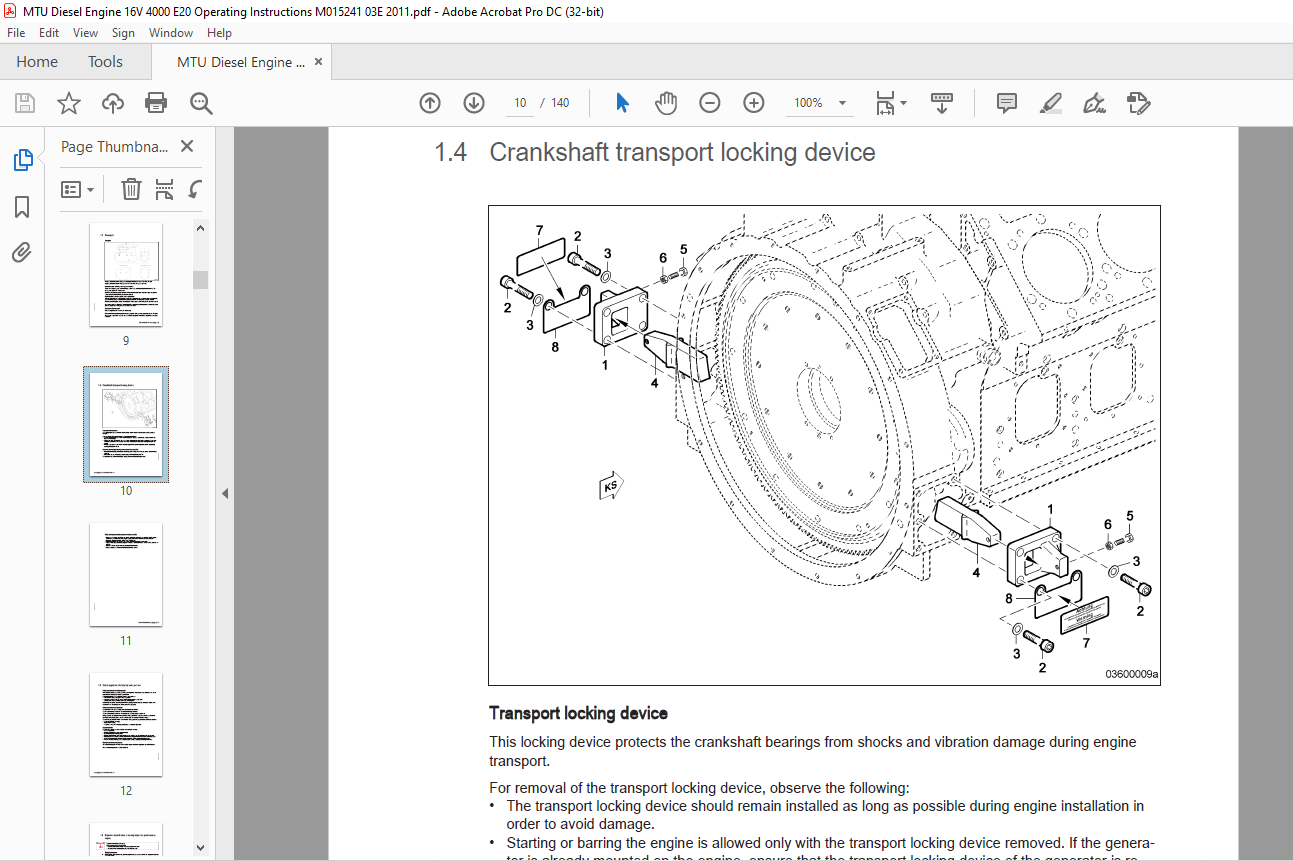Image resolution: width=1293 pixels, height=861 pixels.
Task: Select page 12 thumbnail
Action: click(126, 725)
